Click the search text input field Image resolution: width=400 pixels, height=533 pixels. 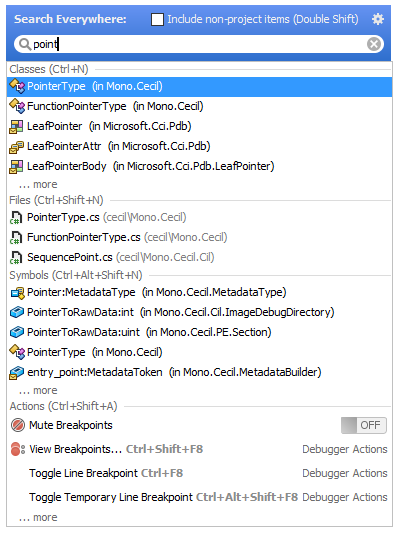tap(199, 44)
